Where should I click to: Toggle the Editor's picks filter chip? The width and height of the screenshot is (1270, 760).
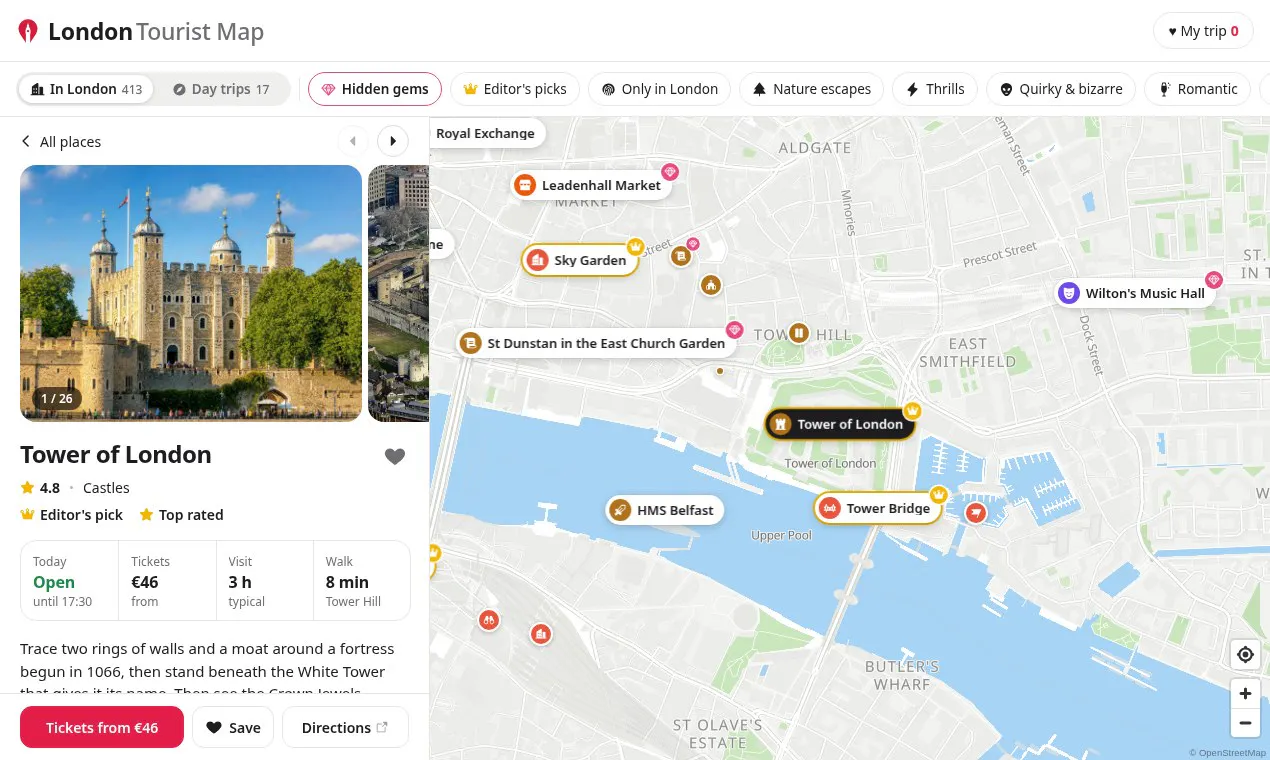(515, 89)
